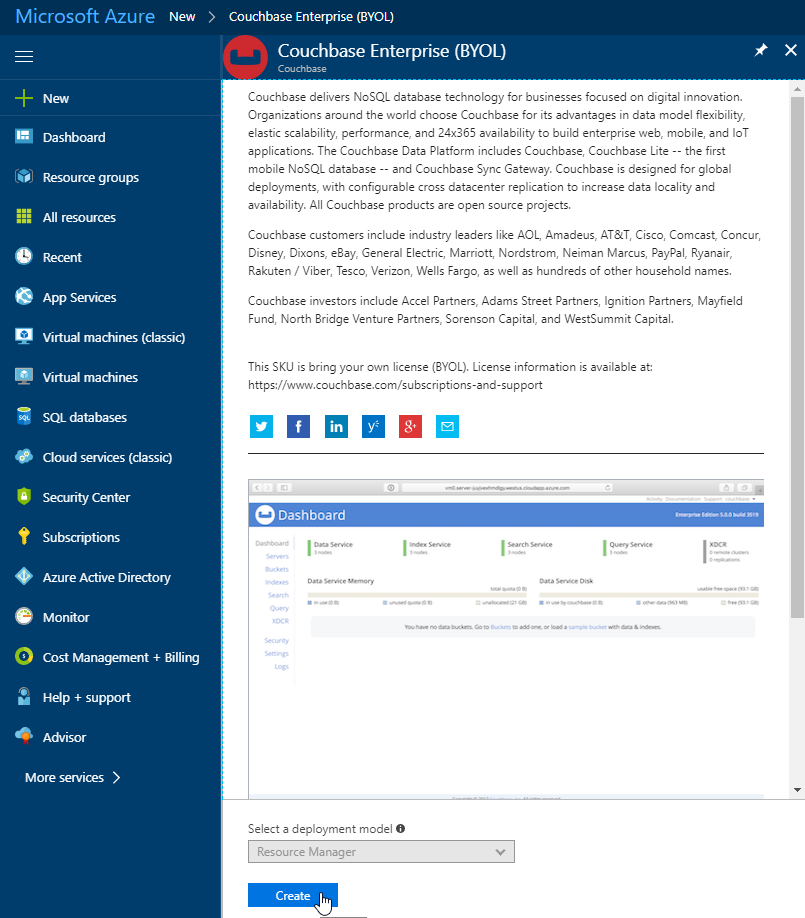
Task: Click the deployment model info icon
Action: point(400,828)
